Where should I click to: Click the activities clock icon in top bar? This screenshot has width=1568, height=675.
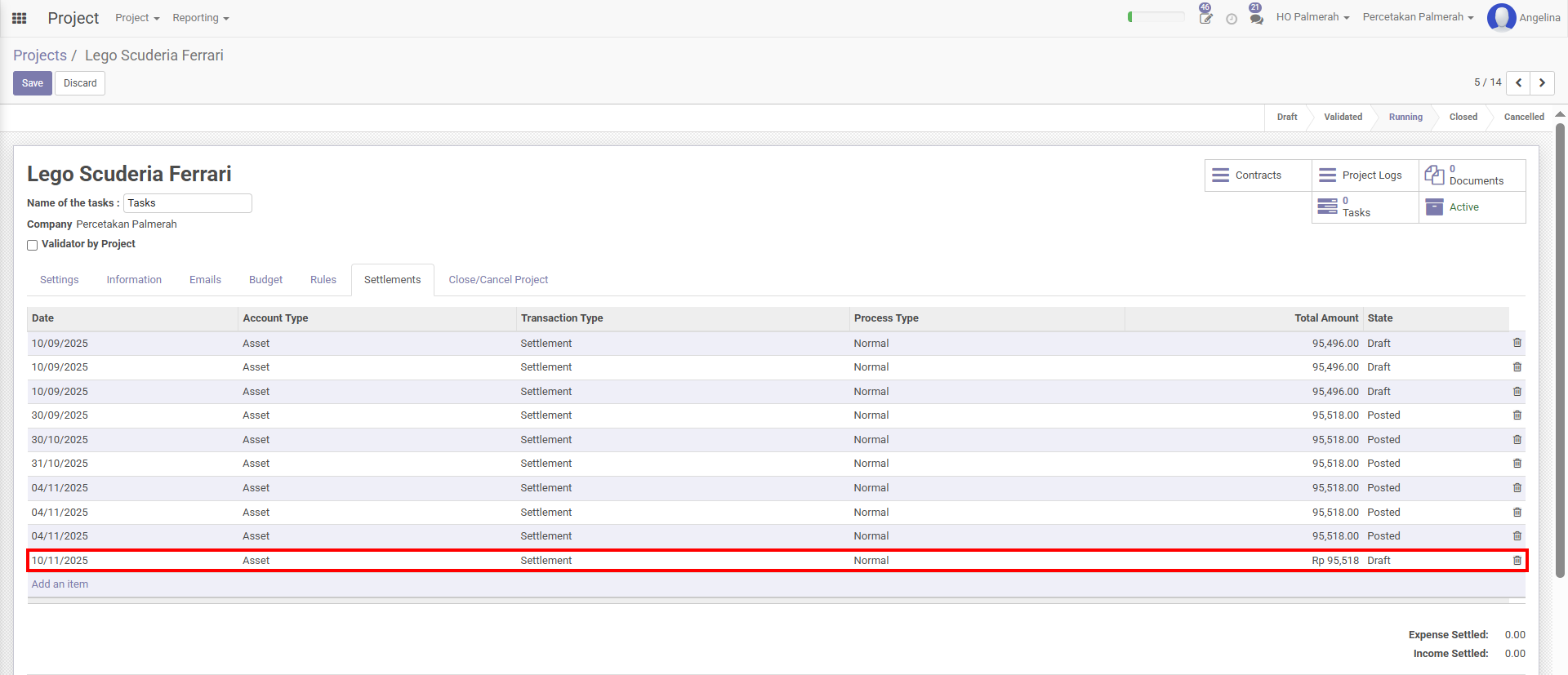click(x=1232, y=19)
